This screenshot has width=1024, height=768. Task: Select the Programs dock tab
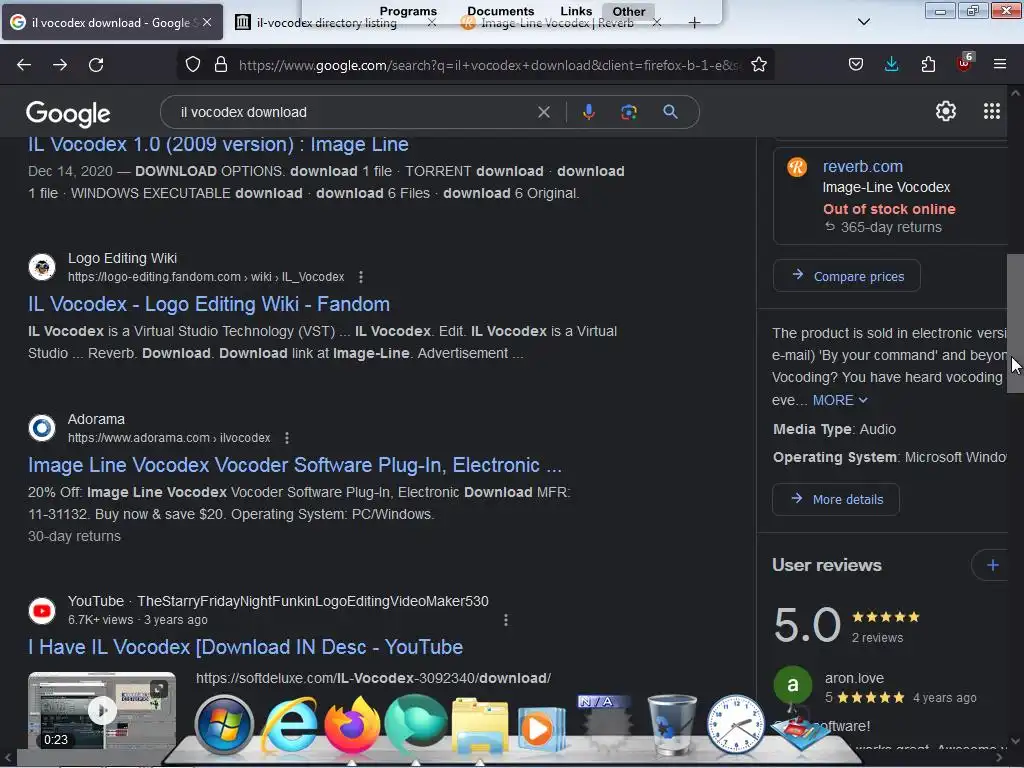(408, 11)
